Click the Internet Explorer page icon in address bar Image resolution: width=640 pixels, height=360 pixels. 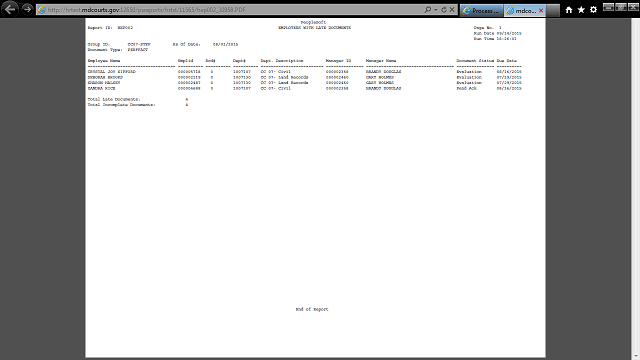[42, 9]
